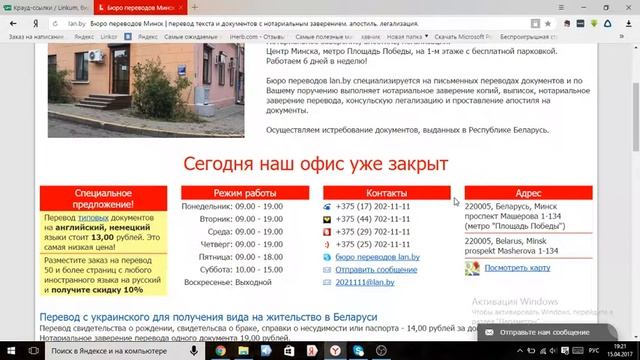Open the 'Отправьте нам сообщение' chat widget

click(547, 332)
